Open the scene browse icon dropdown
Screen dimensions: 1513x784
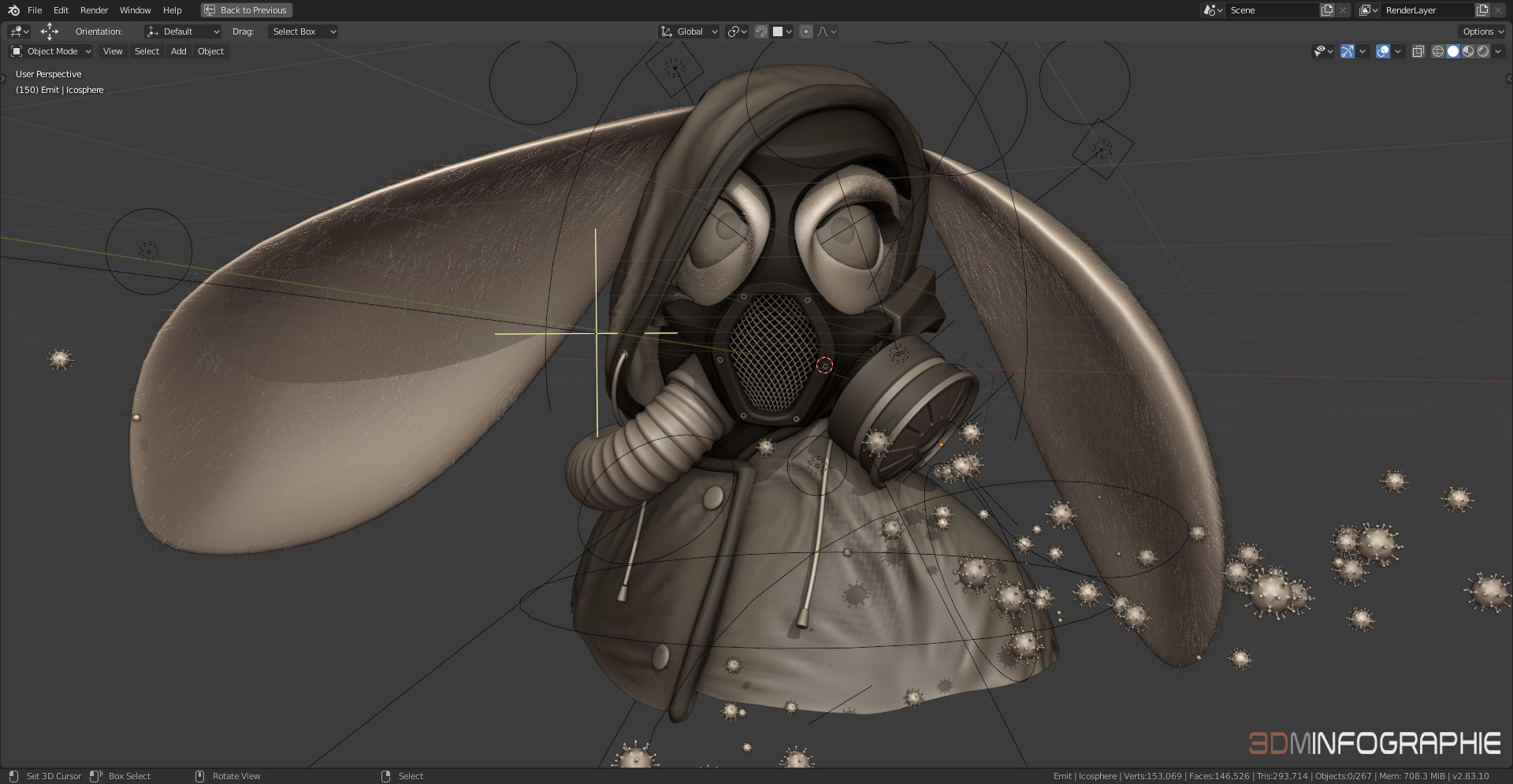tap(1212, 10)
